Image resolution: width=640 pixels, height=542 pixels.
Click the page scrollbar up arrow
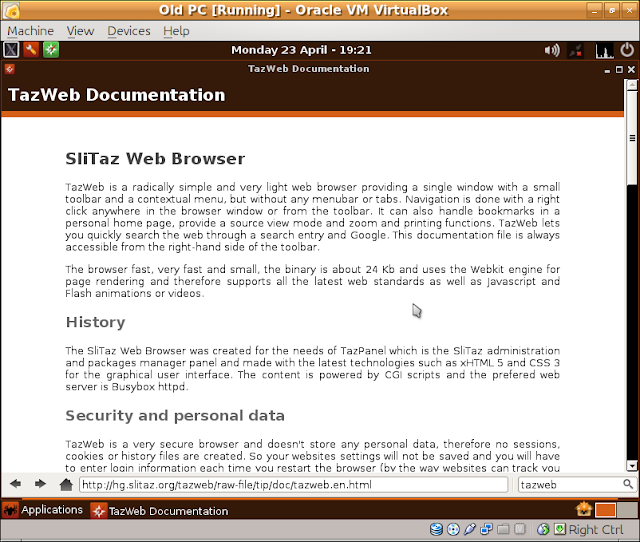point(632,85)
